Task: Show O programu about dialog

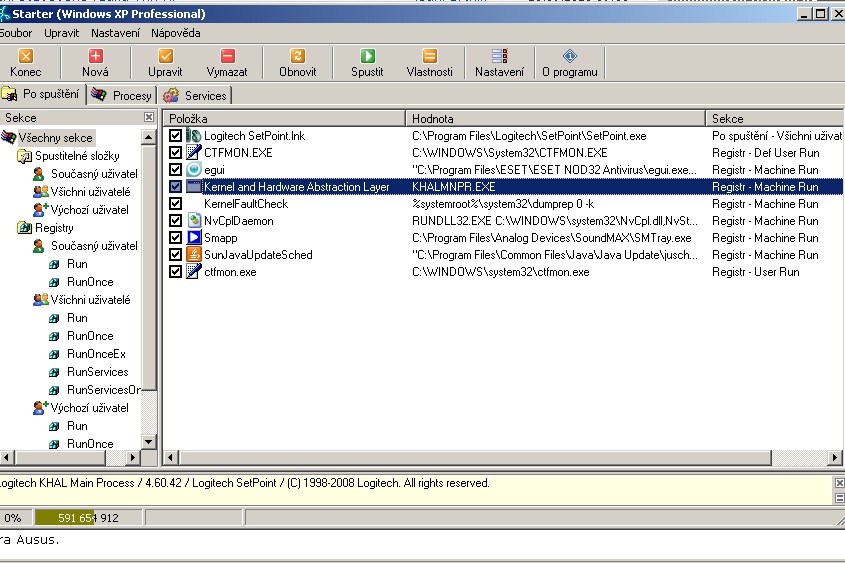Action: [x=569, y=57]
